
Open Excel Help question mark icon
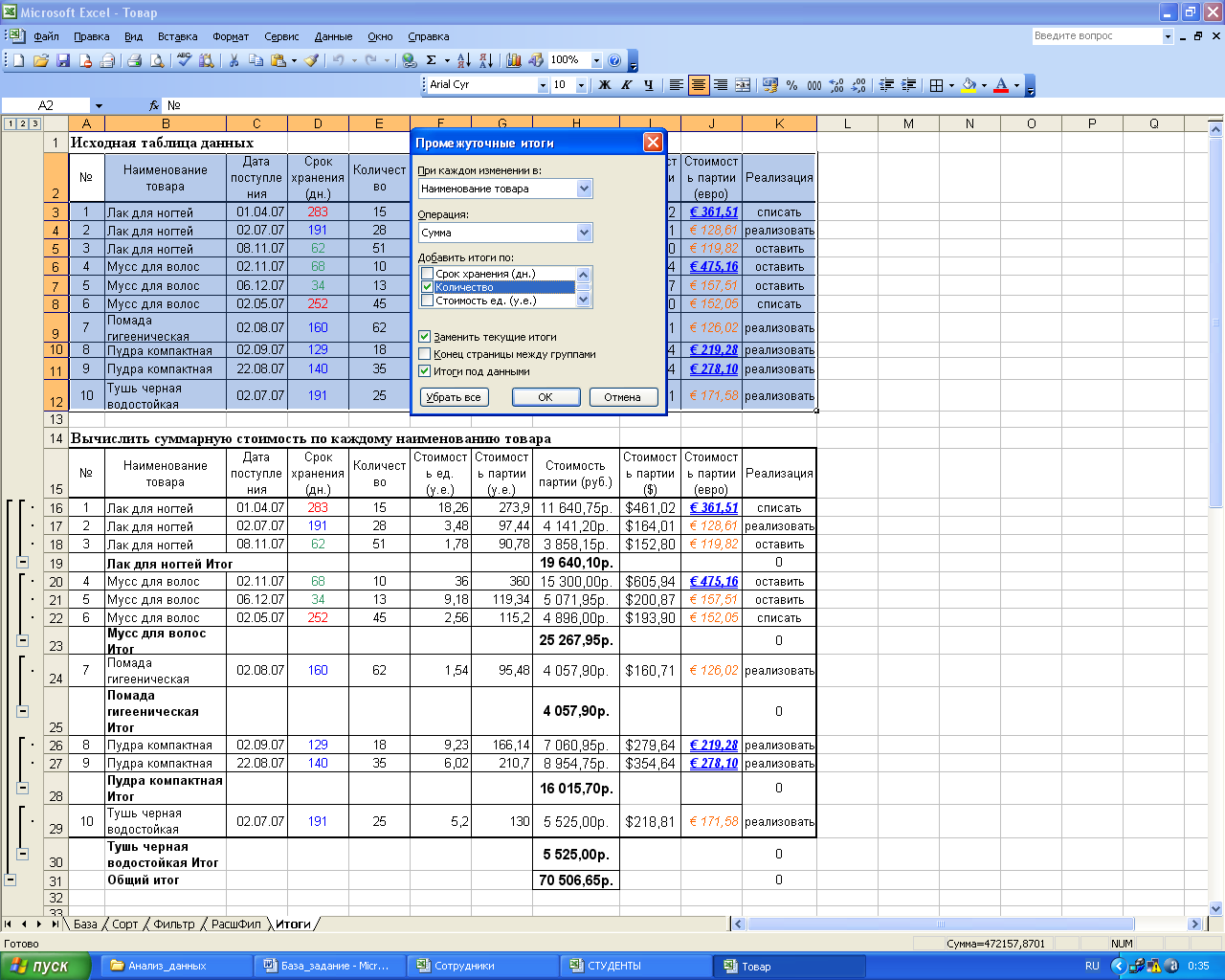(614, 60)
